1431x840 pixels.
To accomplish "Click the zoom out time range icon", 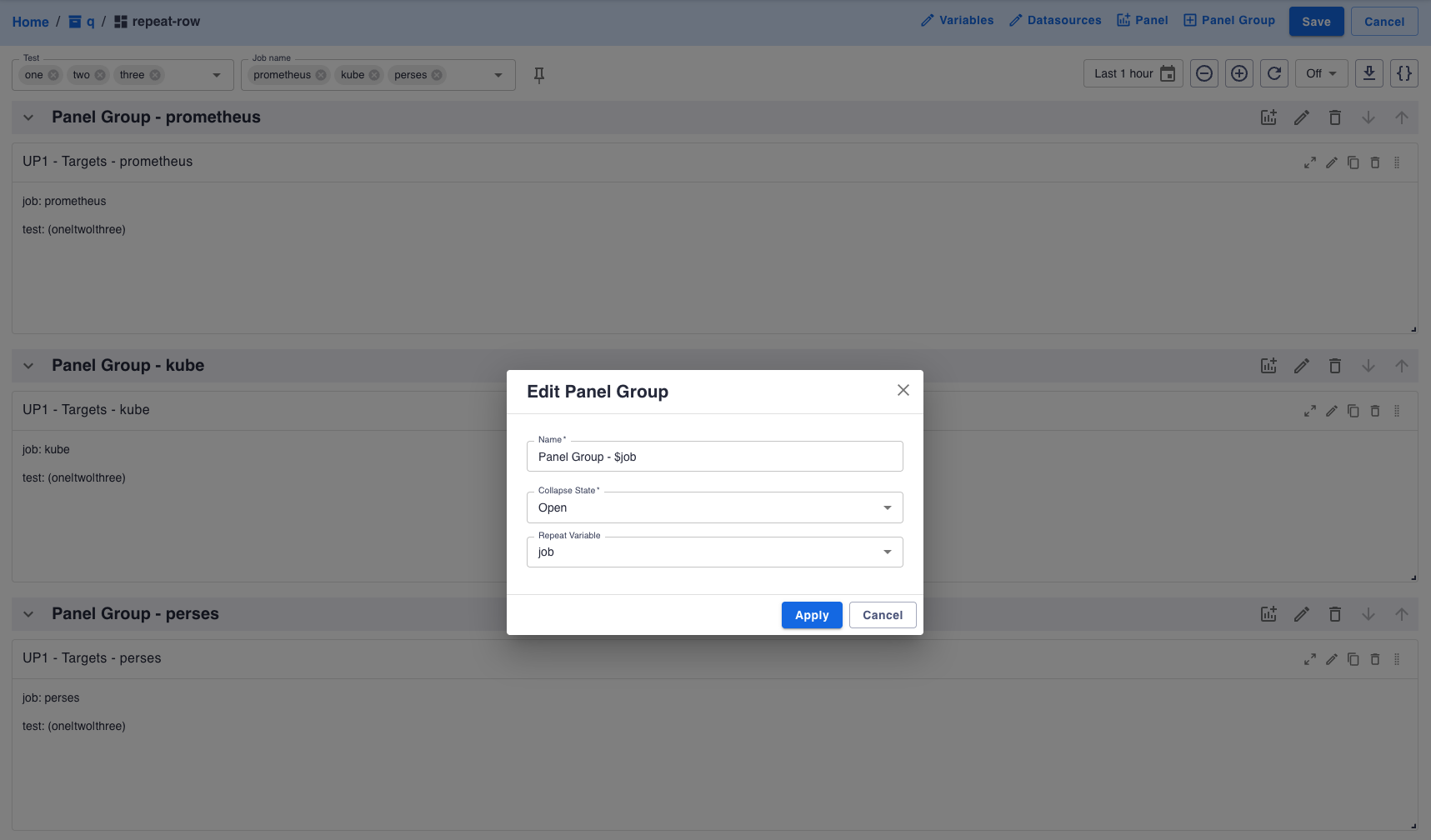I will [x=1203, y=73].
